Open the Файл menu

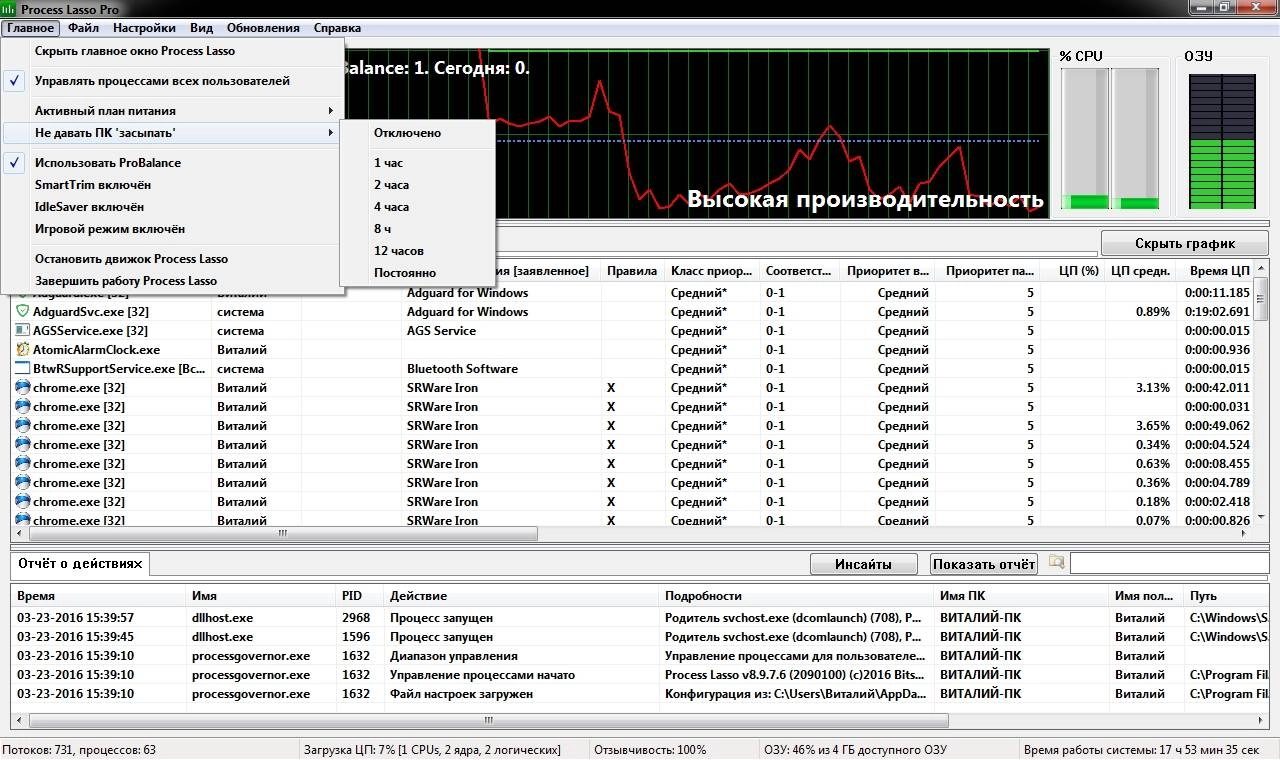(x=83, y=28)
